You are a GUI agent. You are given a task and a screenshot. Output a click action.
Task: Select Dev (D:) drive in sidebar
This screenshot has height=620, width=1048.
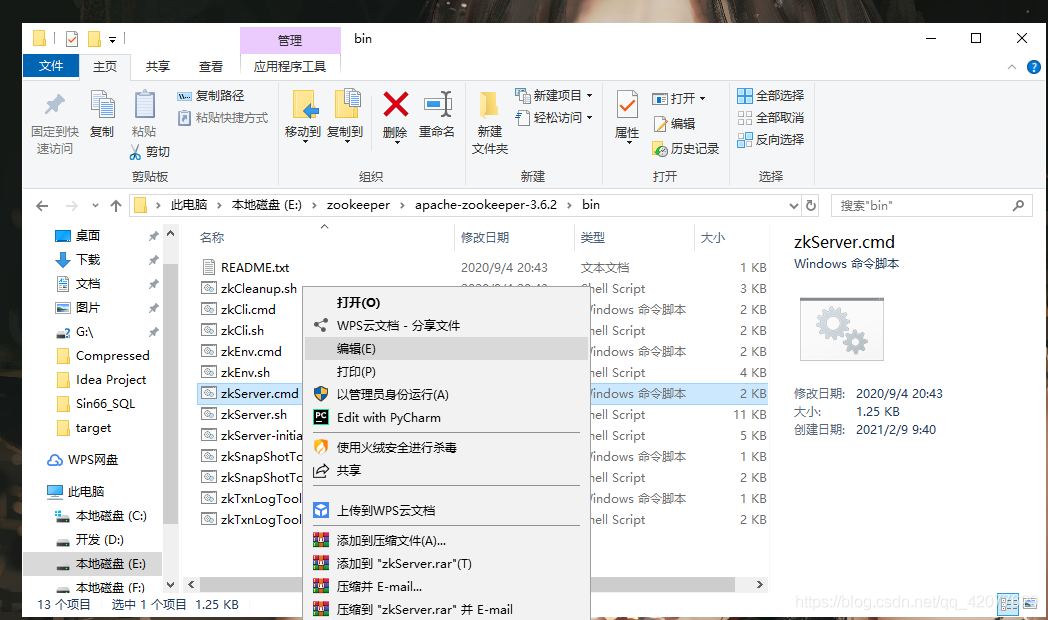100,540
